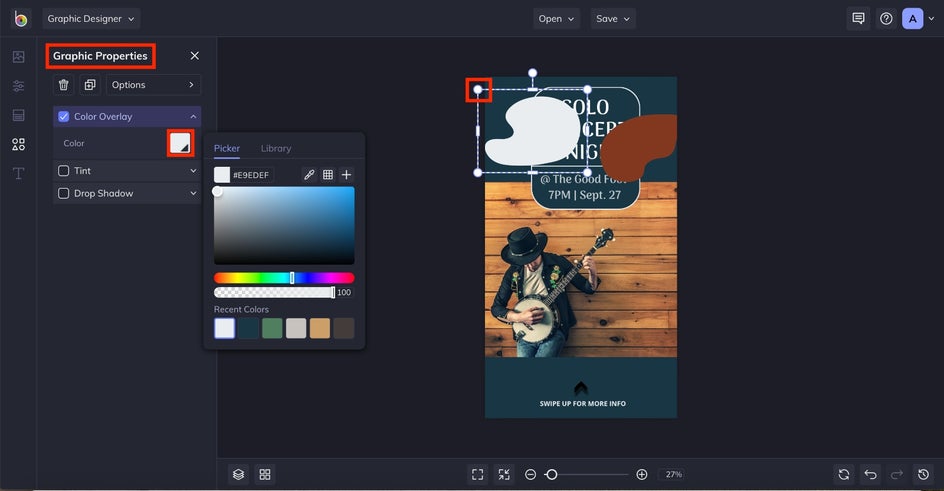Open the color grid palette icon
This screenshot has height=491, width=944.
click(x=328, y=175)
